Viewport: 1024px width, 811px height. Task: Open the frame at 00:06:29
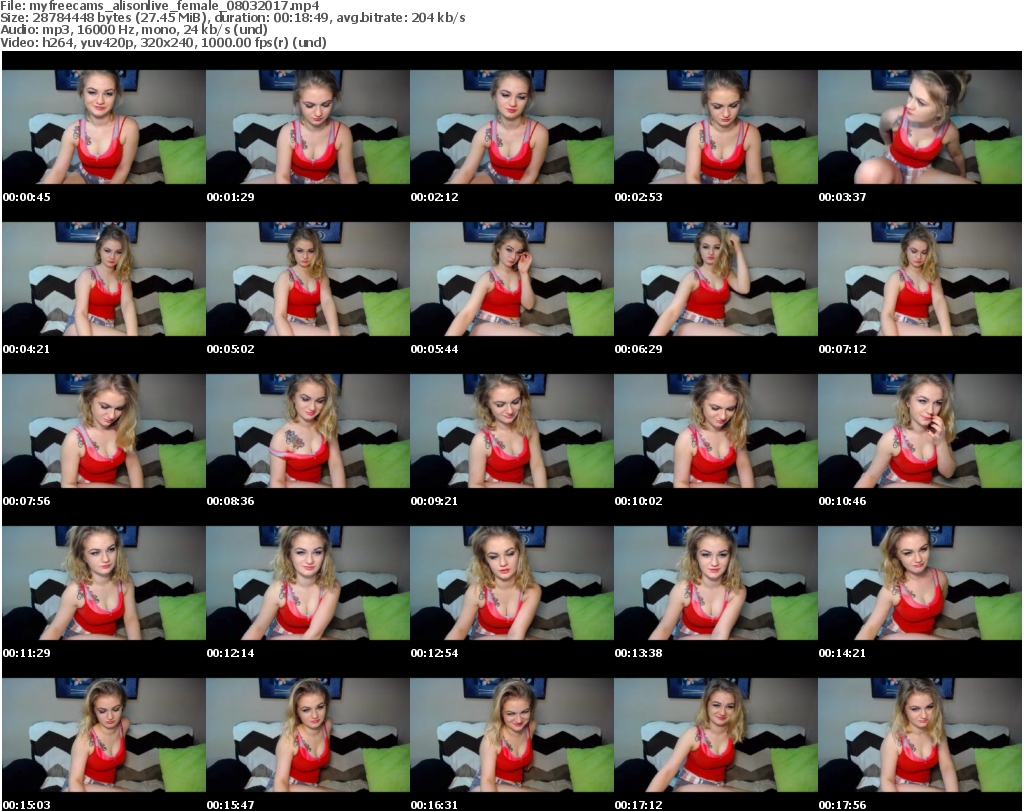[715, 279]
